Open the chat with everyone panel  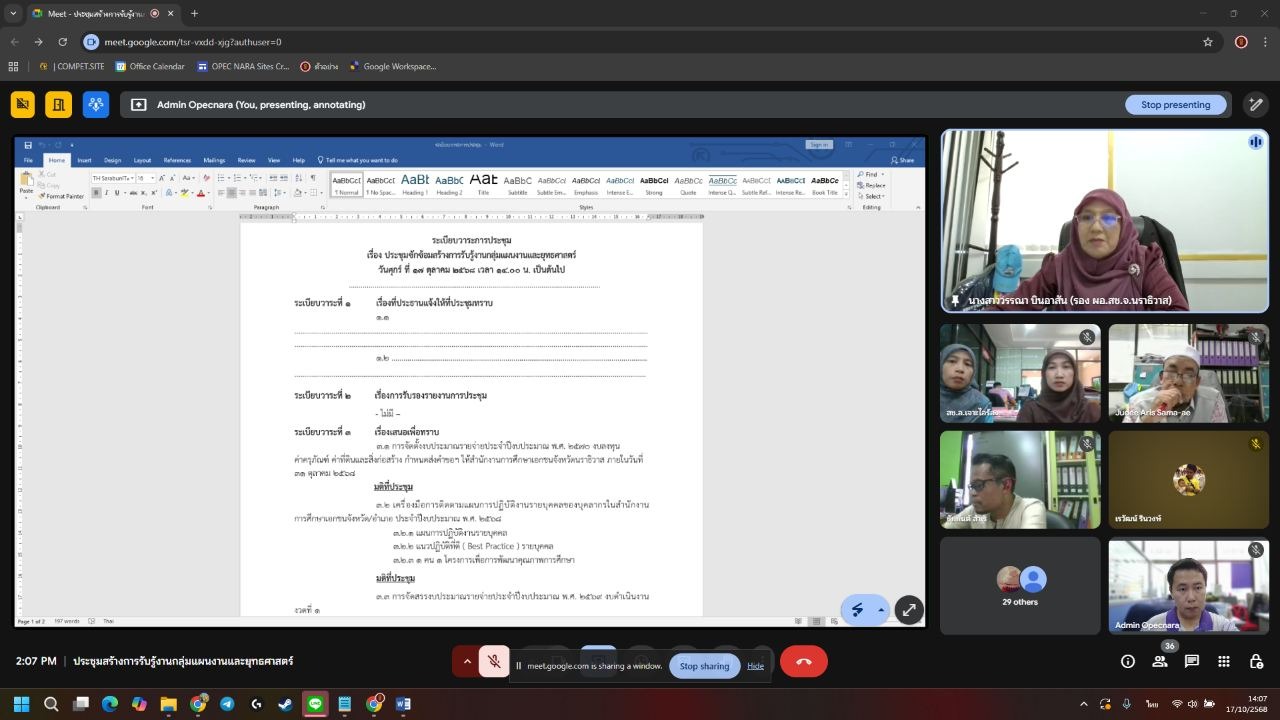(1192, 661)
